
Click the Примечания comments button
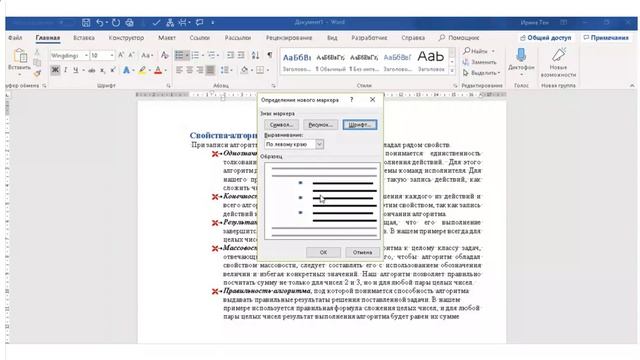pyautogui.click(x=606, y=38)
